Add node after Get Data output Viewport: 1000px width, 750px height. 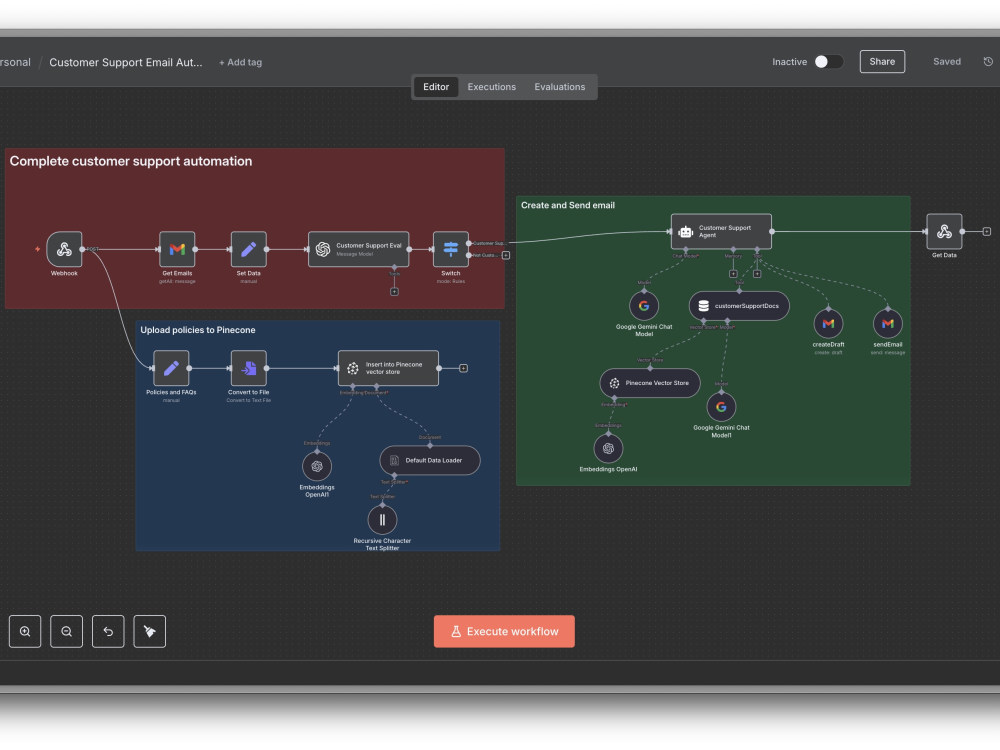pos(987,232)
